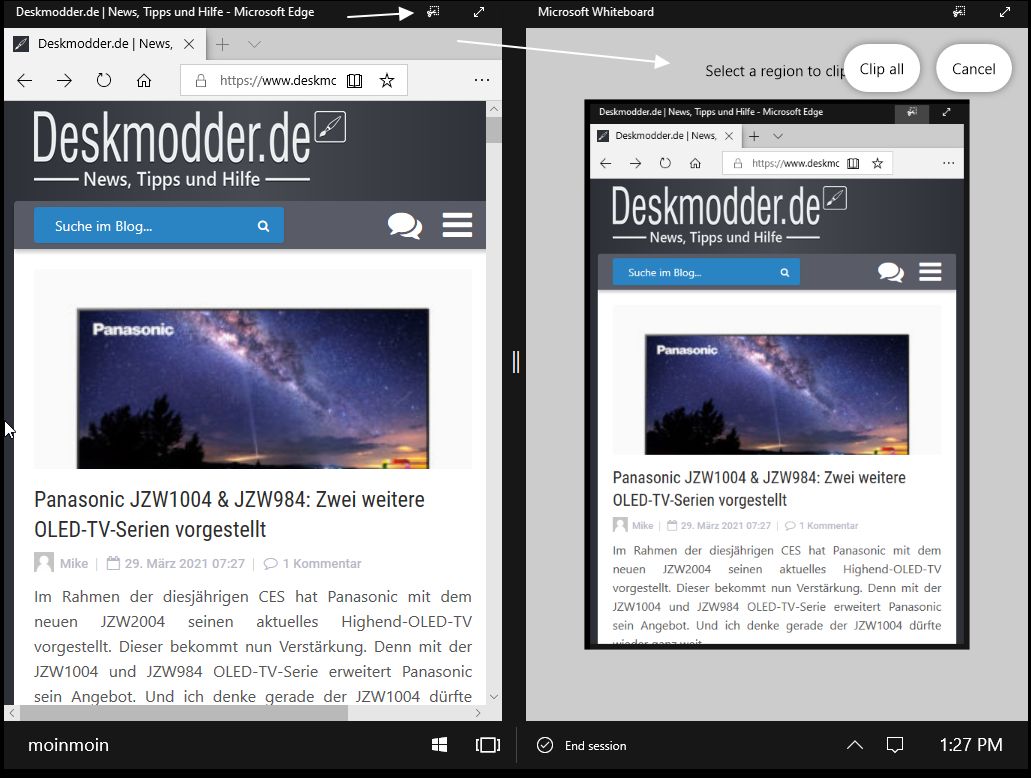The height and width of the screenshot is (778, 1031).
Task: Open the '1 Kommentar' link in the Edge window
Action: point(322,564)
